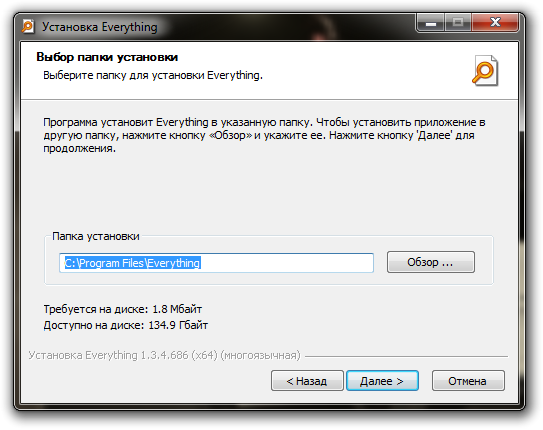Click the greyed Everything 1.3.4.686 version label
This screenshot has height=430, width=543.
[x=164, y=356]
